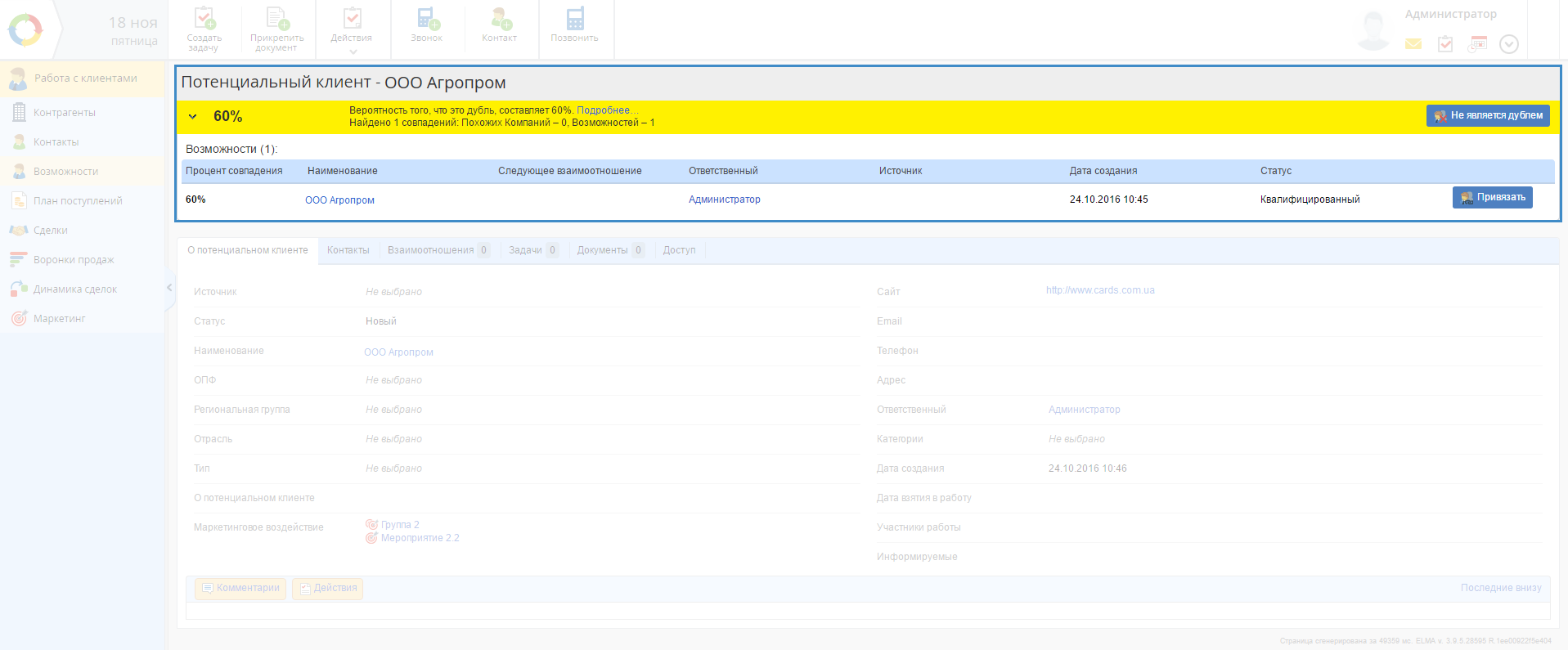
Task: Click the Позвонить phone icon
Action: pos(574,19)
